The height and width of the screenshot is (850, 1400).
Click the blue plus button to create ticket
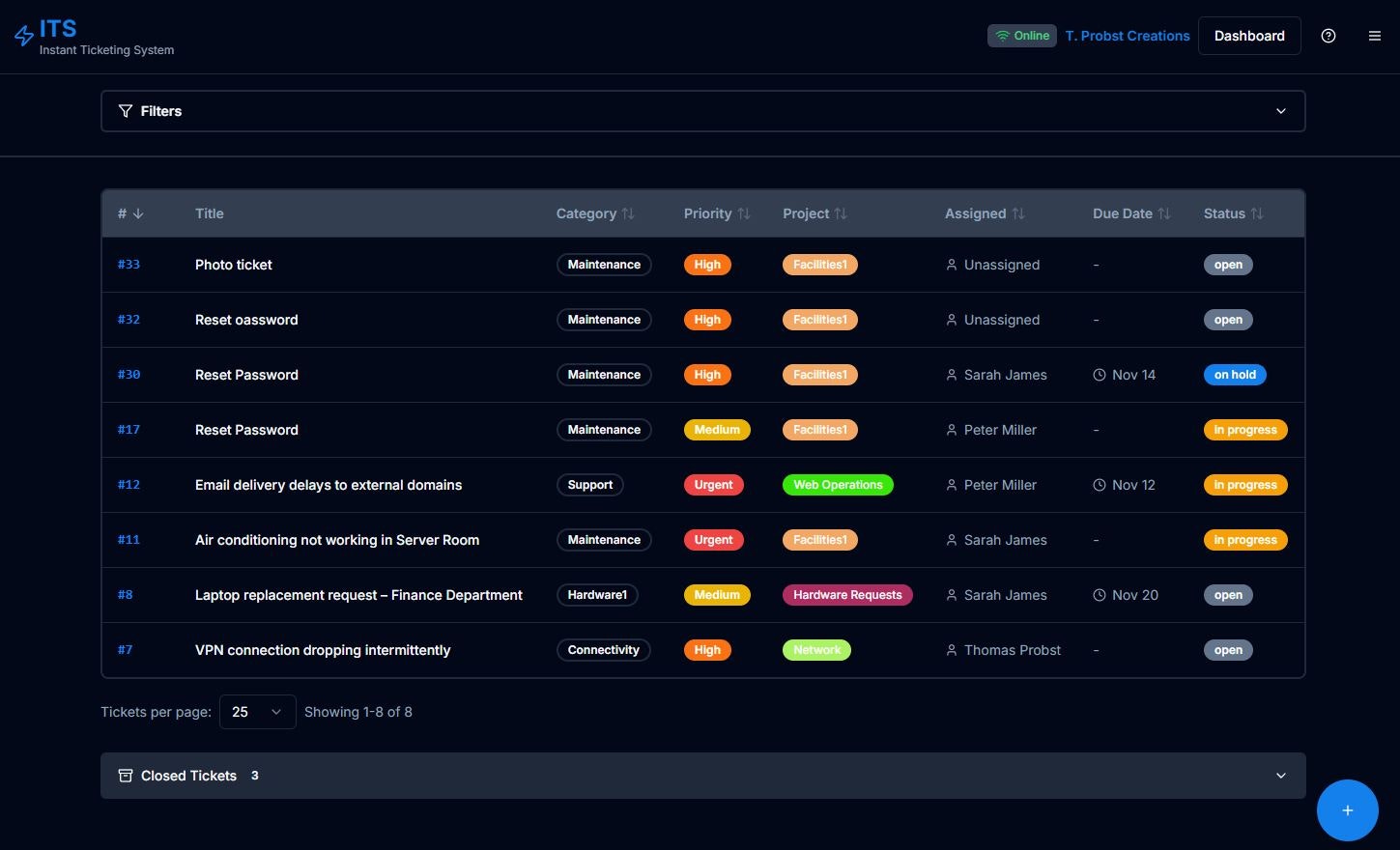(1347, 810)
